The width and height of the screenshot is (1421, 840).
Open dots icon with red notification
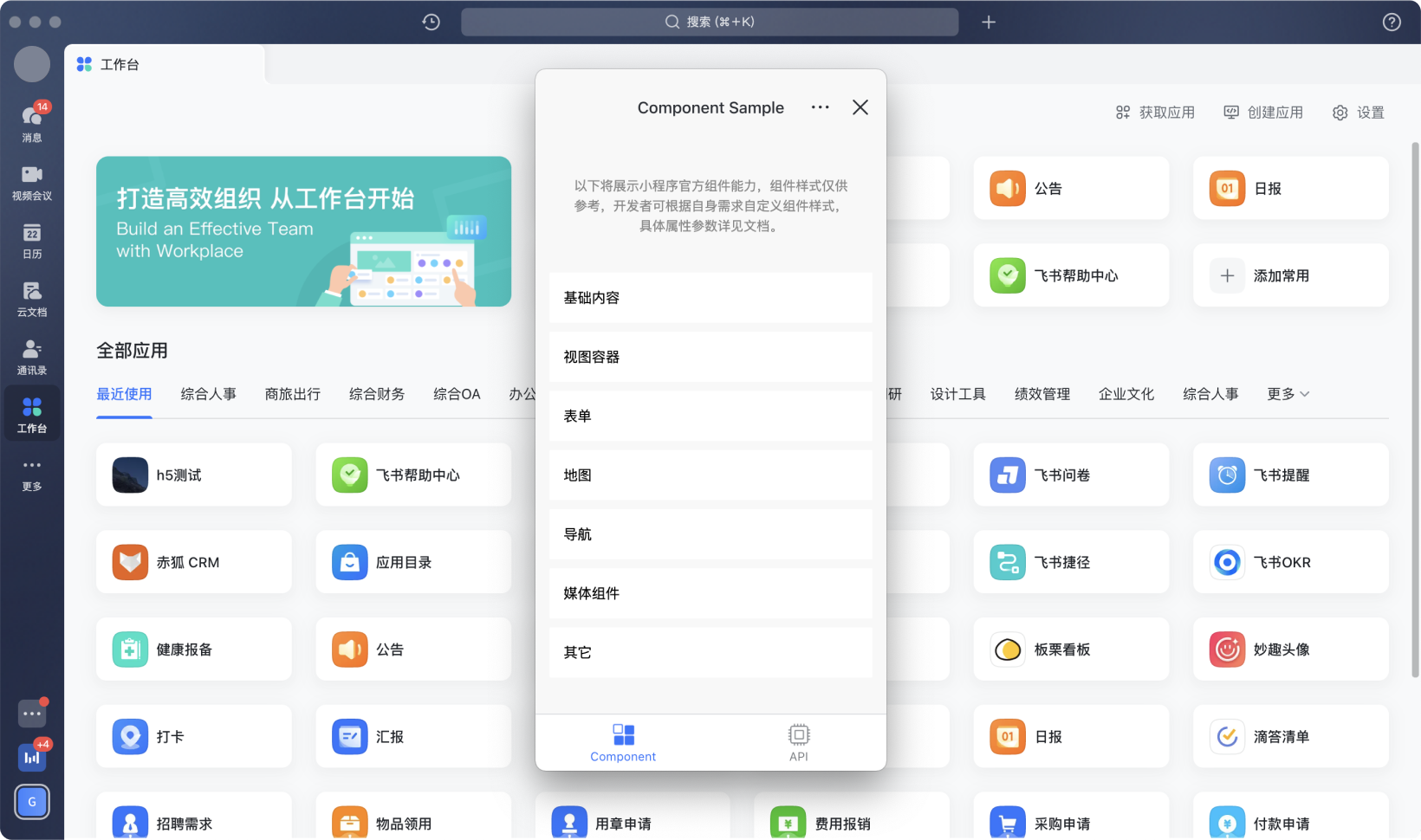tap(32, 714)
